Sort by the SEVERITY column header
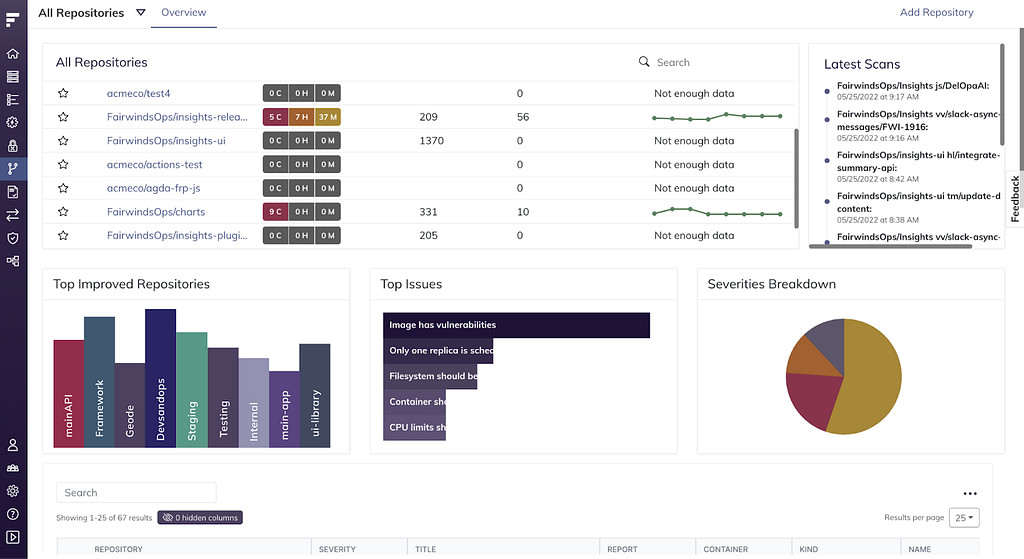The width and height of the screenshot is (1024, 559). tap(337, 549)
